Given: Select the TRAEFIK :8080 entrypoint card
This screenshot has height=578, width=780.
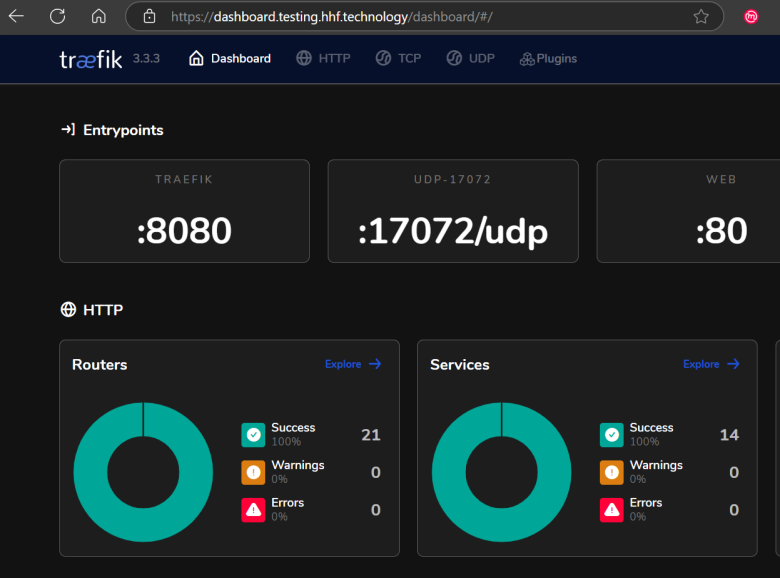Looking at the screenshot, I should [185, 211].
